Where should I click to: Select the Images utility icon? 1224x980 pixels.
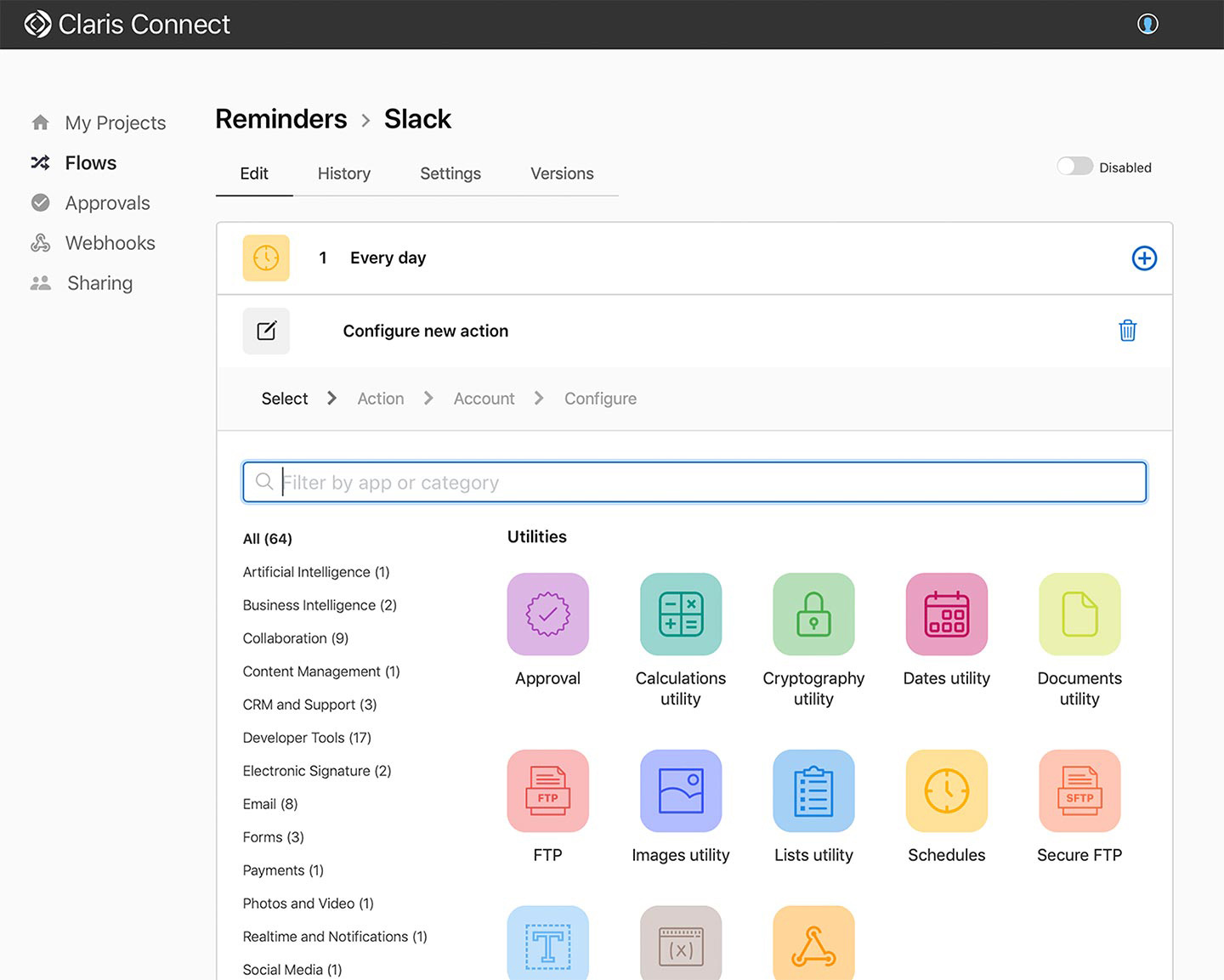[681, 790]
